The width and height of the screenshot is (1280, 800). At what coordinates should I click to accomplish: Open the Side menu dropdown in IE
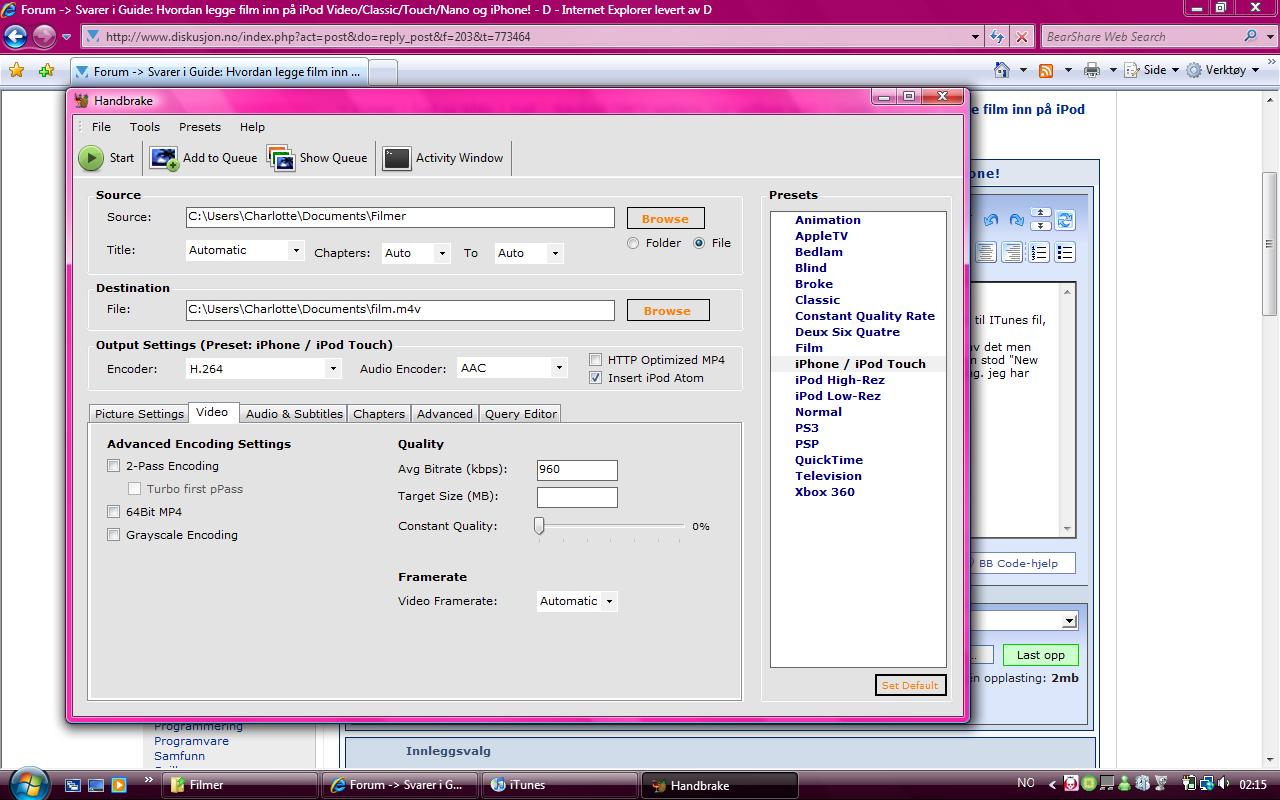(x=1175, y=71)
